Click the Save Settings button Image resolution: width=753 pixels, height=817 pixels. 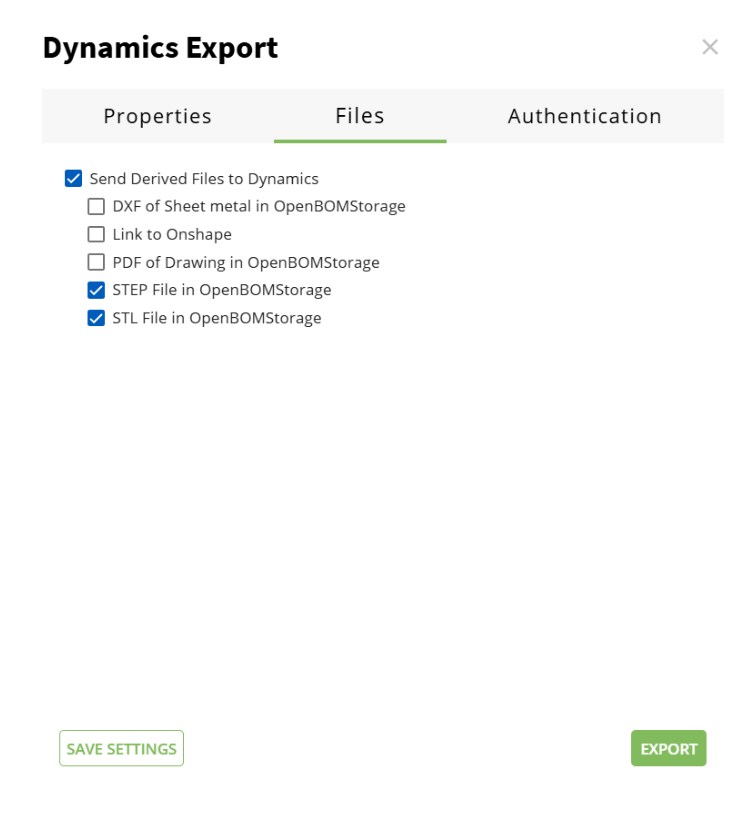[x=121, y=748]
